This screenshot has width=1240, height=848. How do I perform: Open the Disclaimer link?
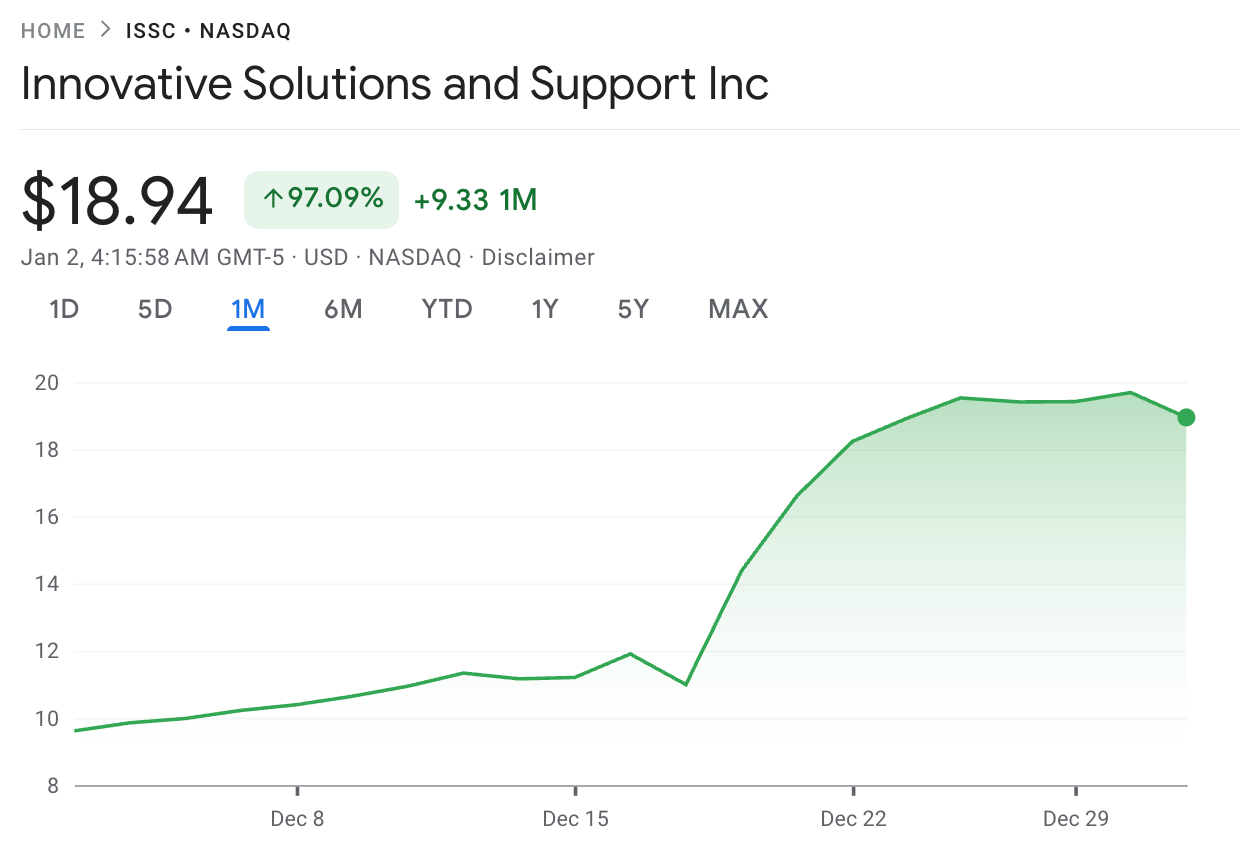[x=538, y=258]
